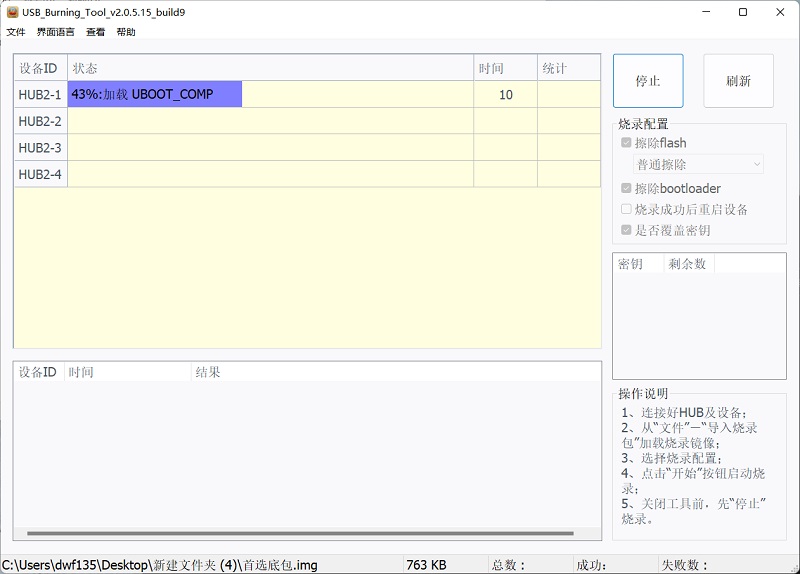The height and width of the screenshot is (574, 800).
Task: Minimize the USB Burning Tool window
Action: click(706, 12)
